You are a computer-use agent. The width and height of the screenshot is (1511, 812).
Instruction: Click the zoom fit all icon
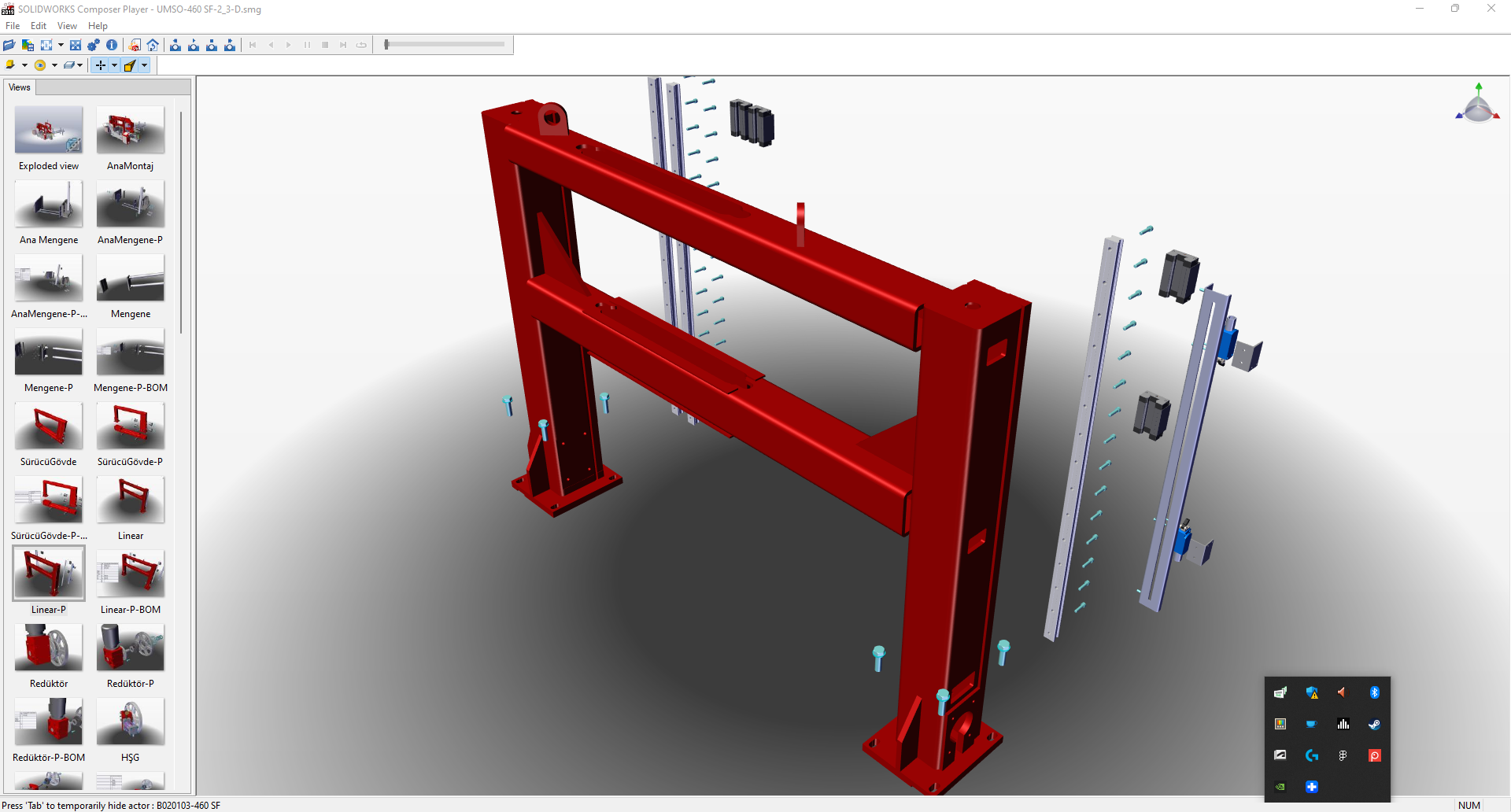coord(76,45)
